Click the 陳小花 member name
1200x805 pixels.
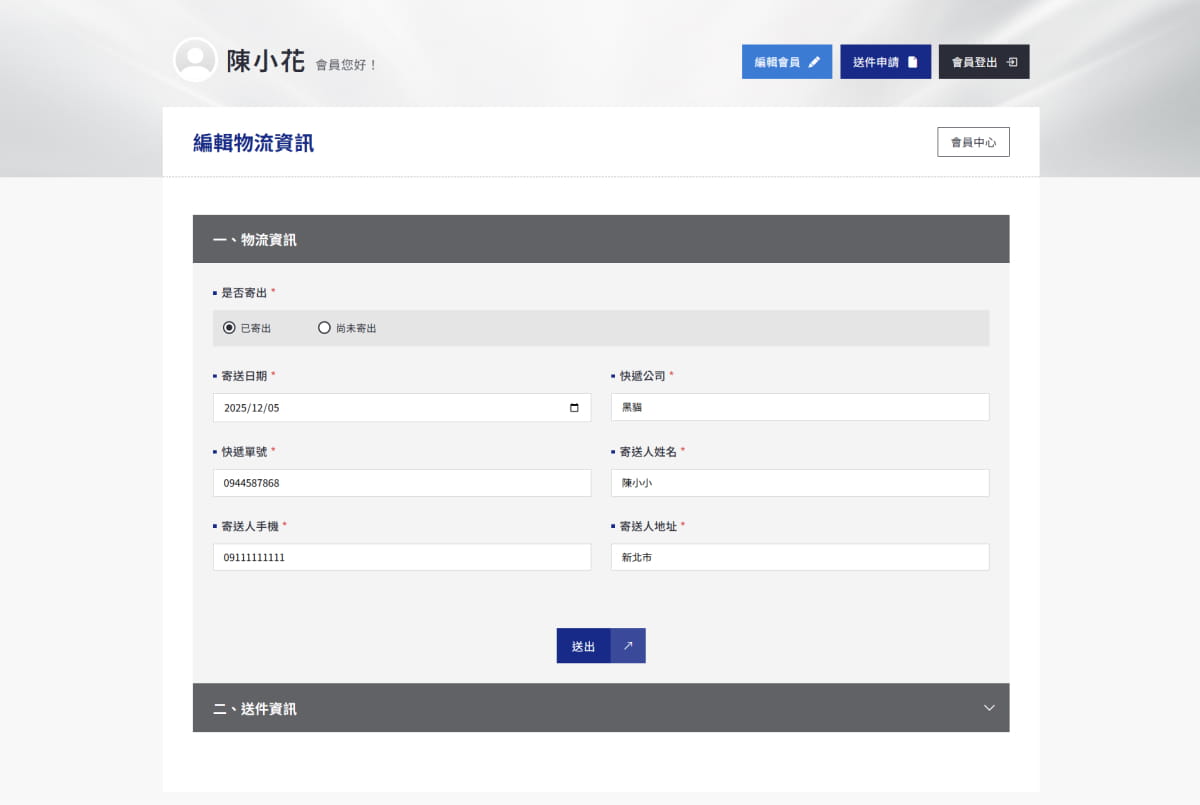click(265, 61)
